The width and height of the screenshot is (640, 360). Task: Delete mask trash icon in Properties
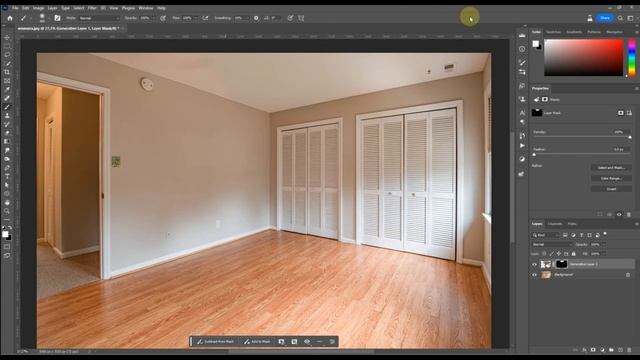pyautogui.click(x=629, y=214)
